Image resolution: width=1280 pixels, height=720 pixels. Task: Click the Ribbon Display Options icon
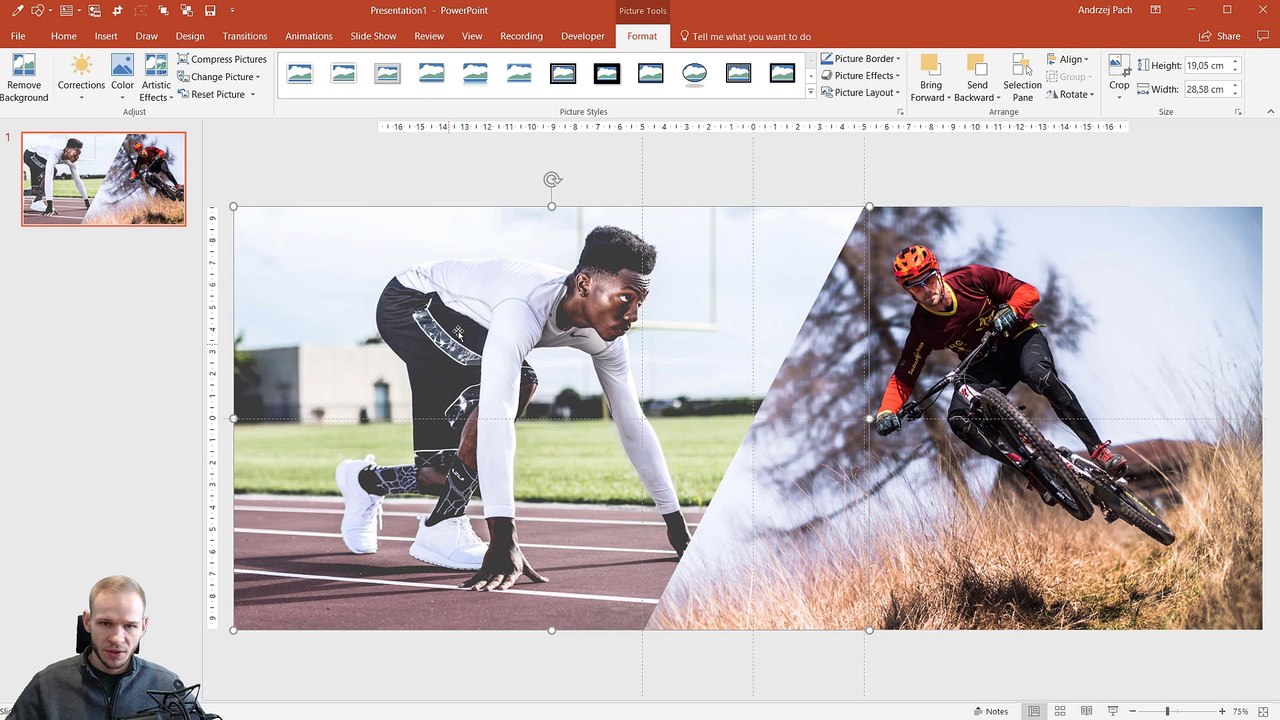tap(1156, 10)
